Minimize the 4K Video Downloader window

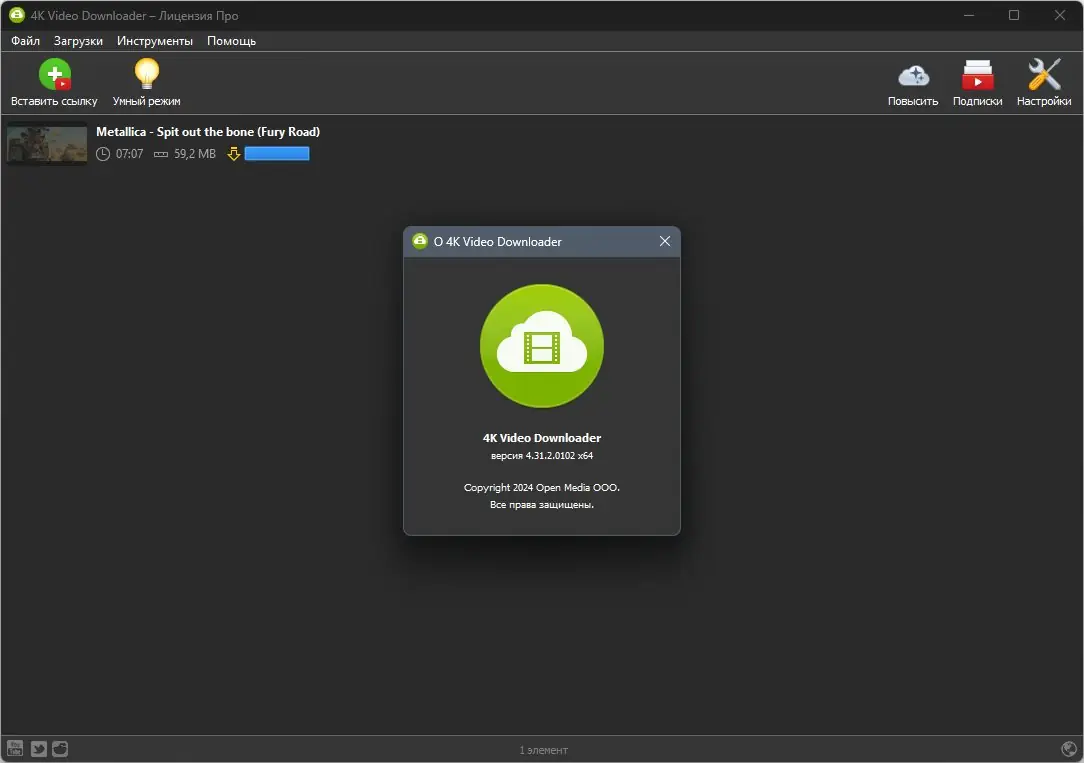pos(969,15)
